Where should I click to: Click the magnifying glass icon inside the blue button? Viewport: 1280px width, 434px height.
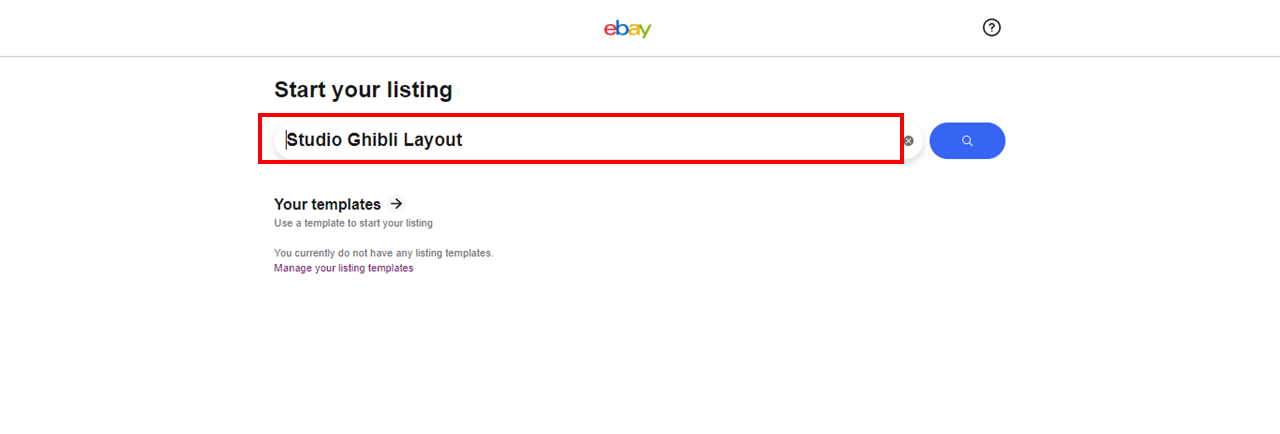pyautogui.click(x=967, y=141)
